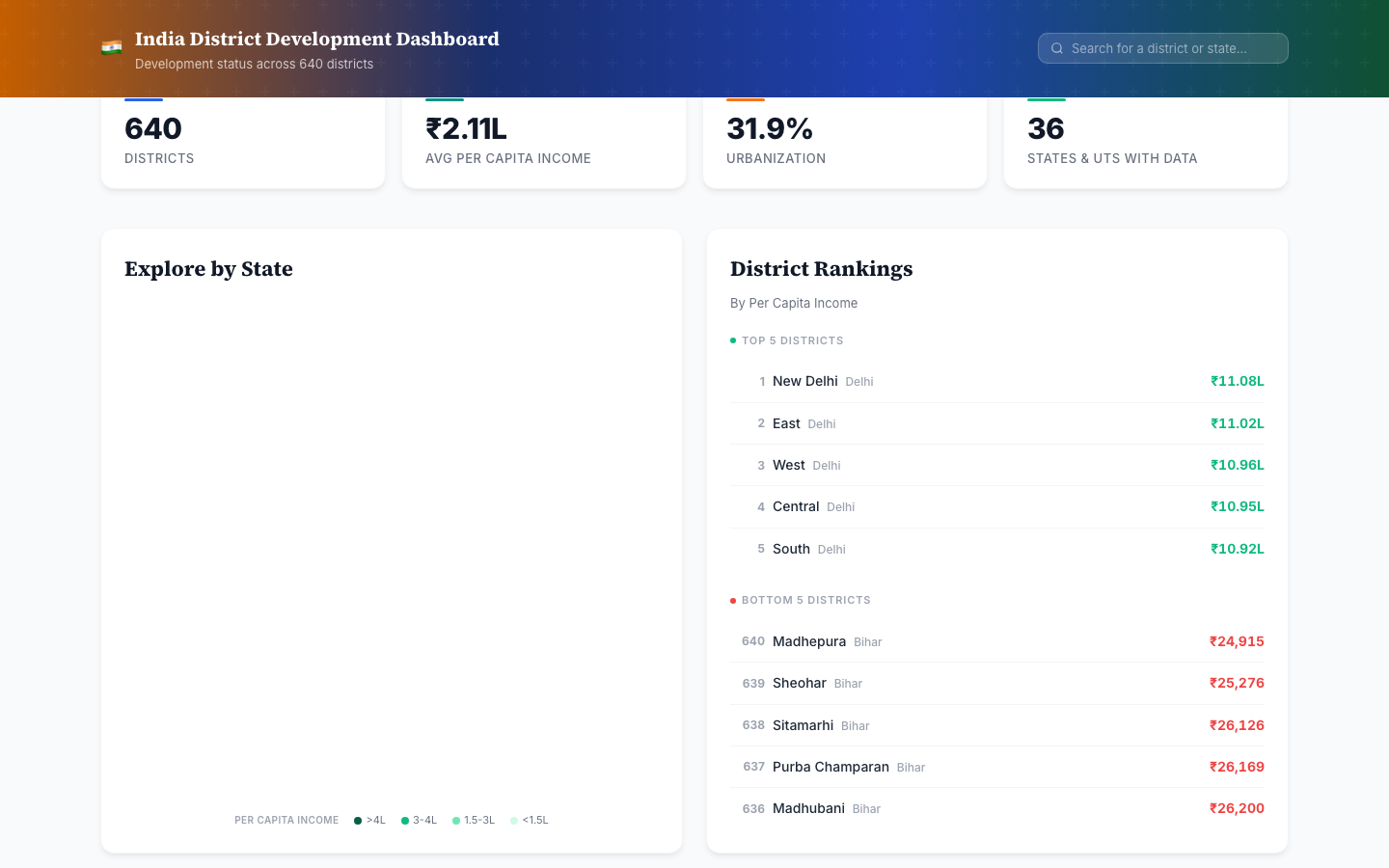Open the Madhepura district entry
This screenshot has height=868, width=1389.
coord(809,641)
